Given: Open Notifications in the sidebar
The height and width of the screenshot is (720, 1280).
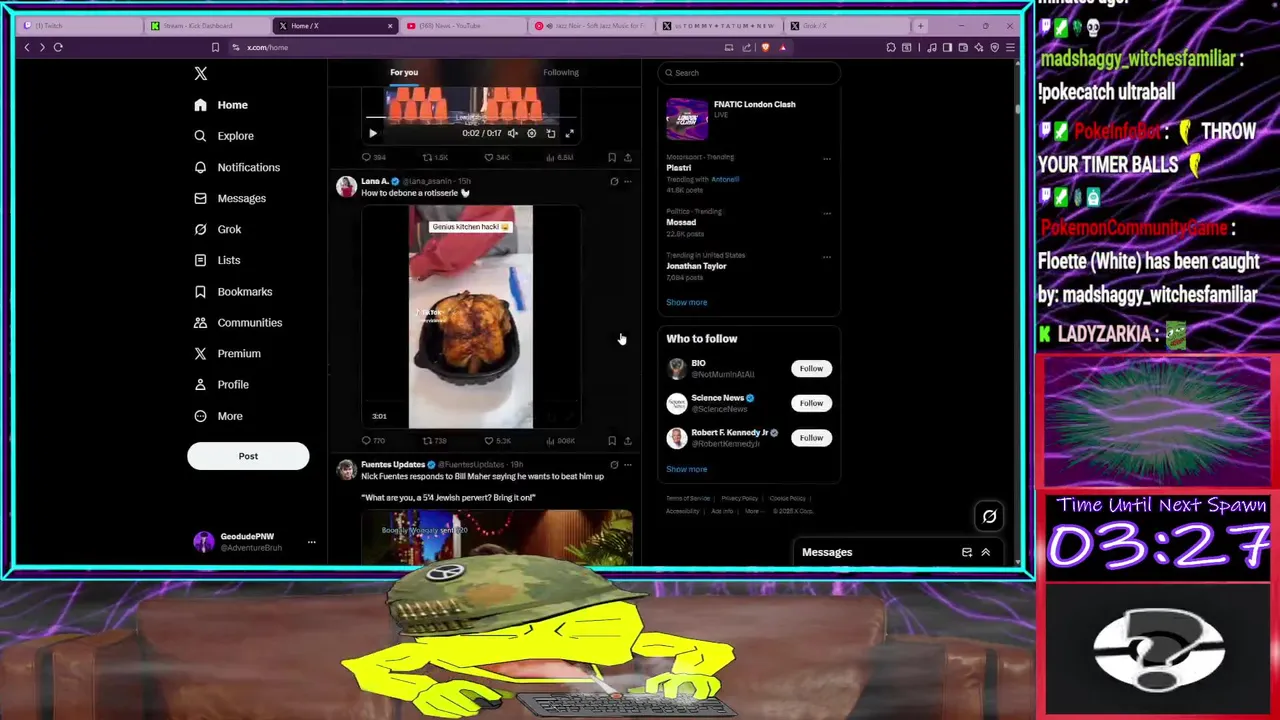Looking at the screenshot, I should click(237, 167).
